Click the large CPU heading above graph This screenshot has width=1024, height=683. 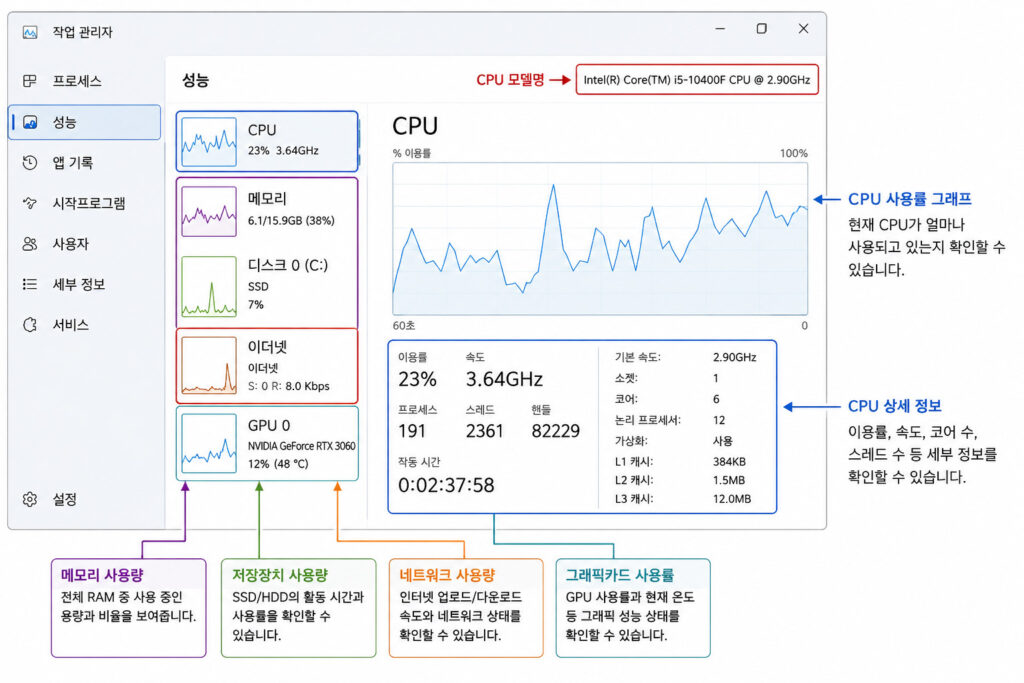(415, 126)
